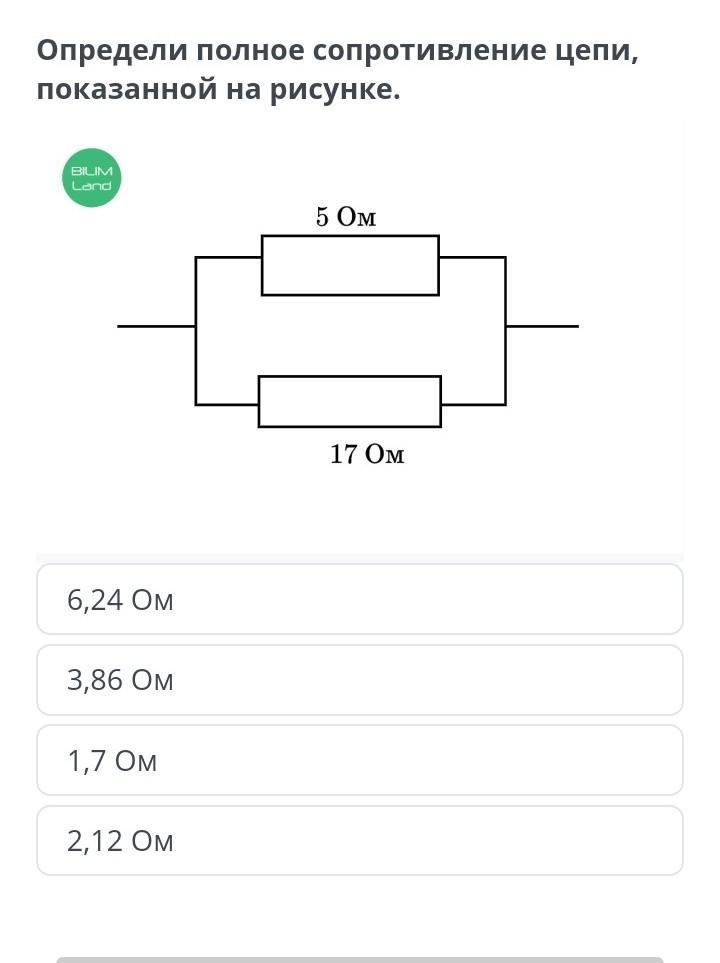Click the wire right of the 5 Ом resistor
The image size is (720, 963).
tap(472, 258)
